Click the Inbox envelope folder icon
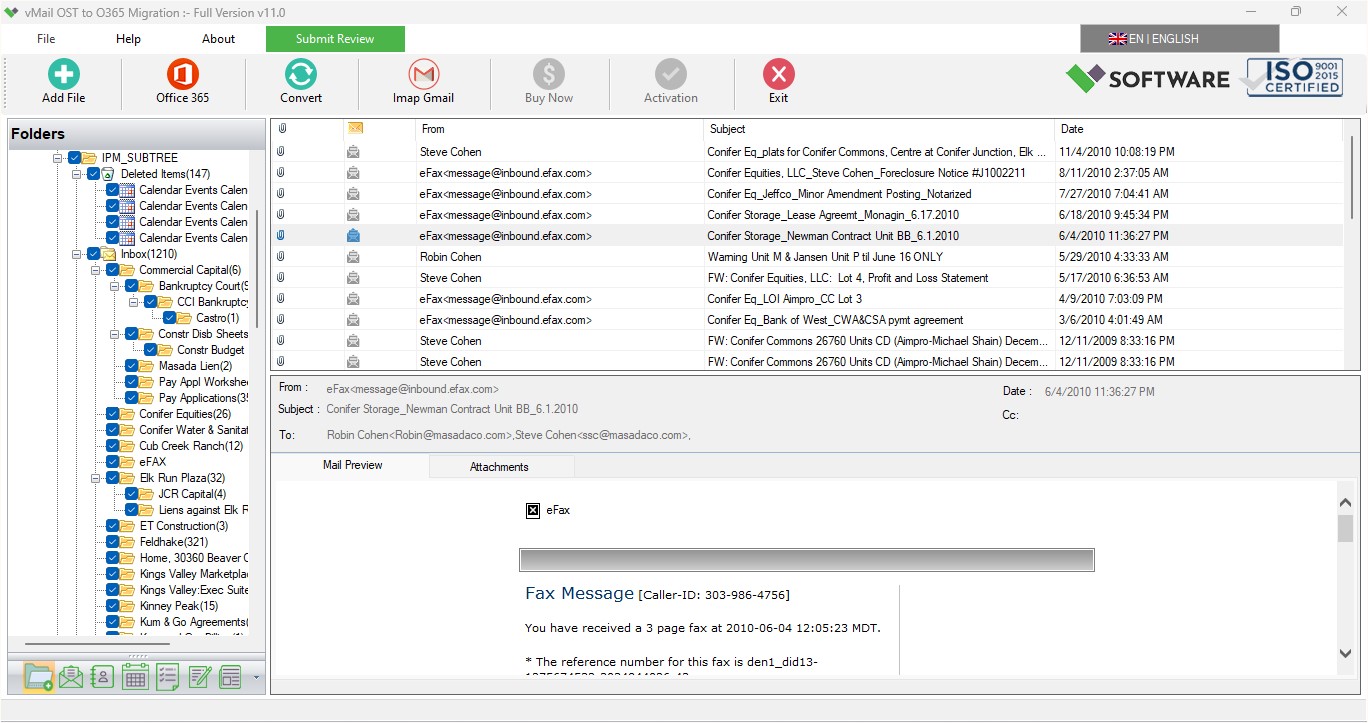Screen dimensions: 1368x723 [109, 254]
